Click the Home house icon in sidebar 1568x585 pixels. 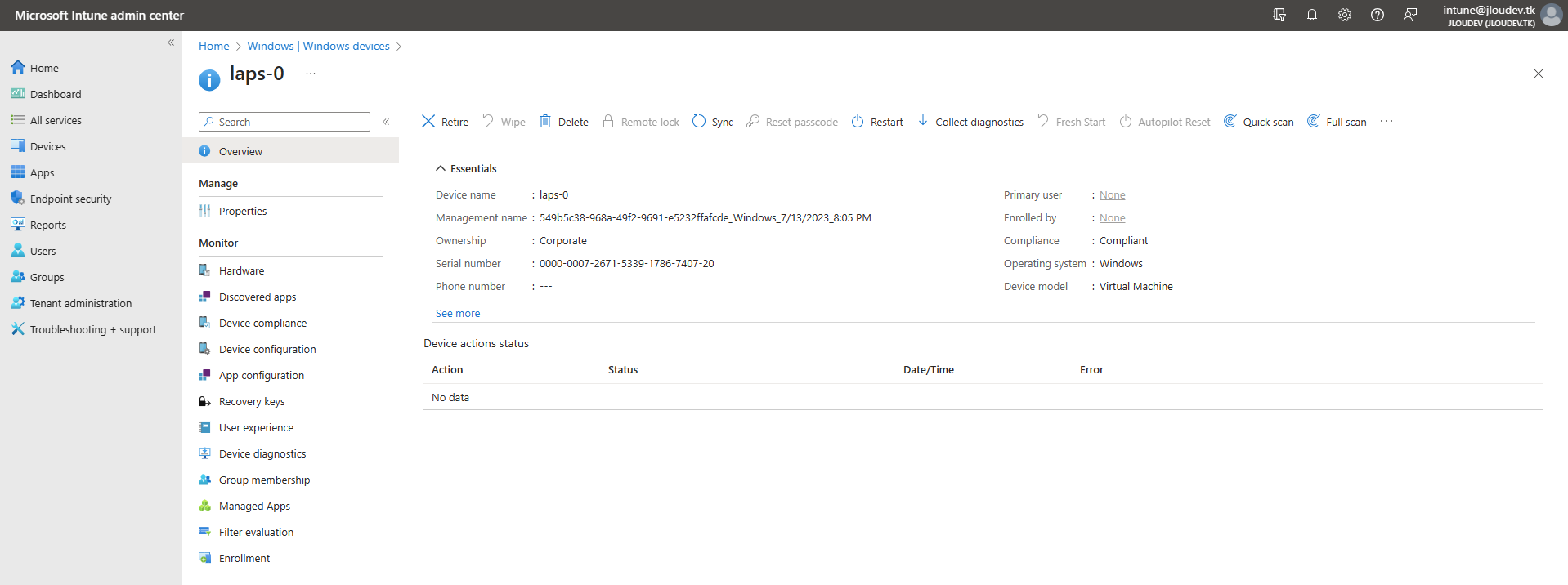pos(18,67)
